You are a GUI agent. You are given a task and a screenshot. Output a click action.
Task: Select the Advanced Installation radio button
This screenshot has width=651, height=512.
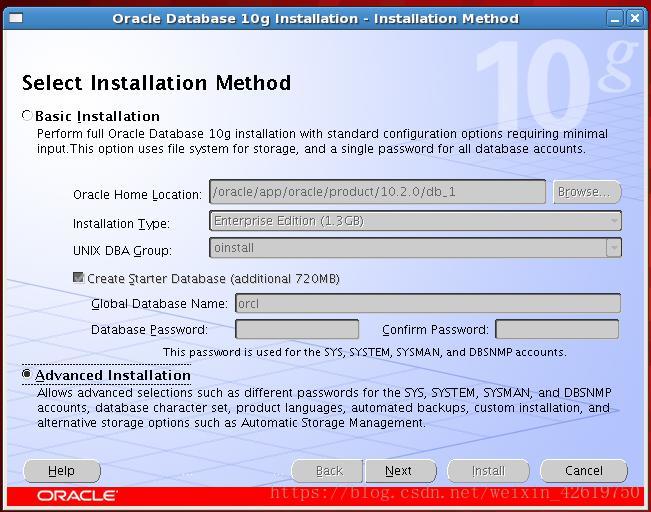(27, 375)
